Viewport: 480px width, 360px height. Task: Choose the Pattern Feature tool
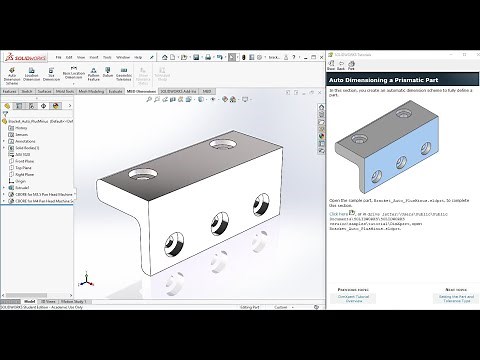(94, 74)
